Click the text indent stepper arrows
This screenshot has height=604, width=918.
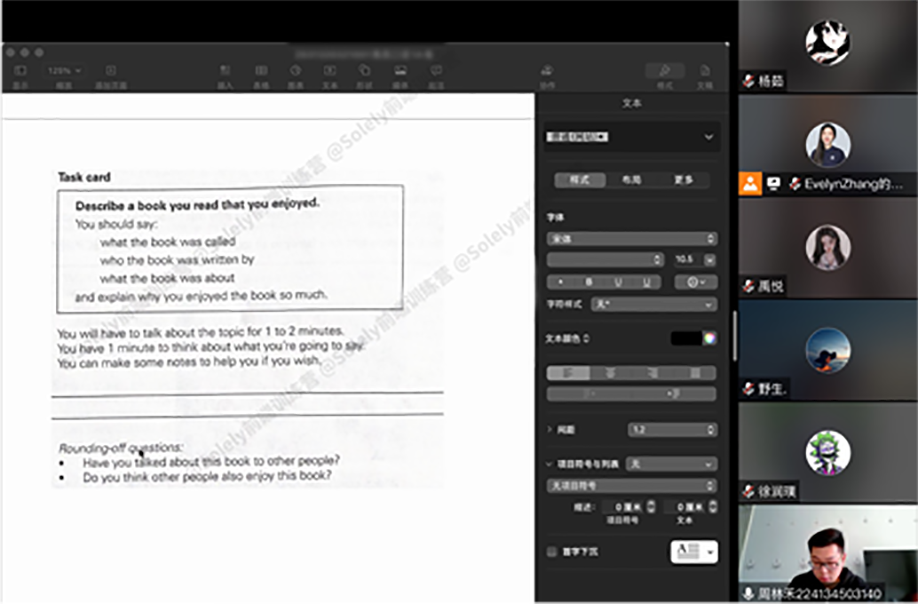(713, 507)
